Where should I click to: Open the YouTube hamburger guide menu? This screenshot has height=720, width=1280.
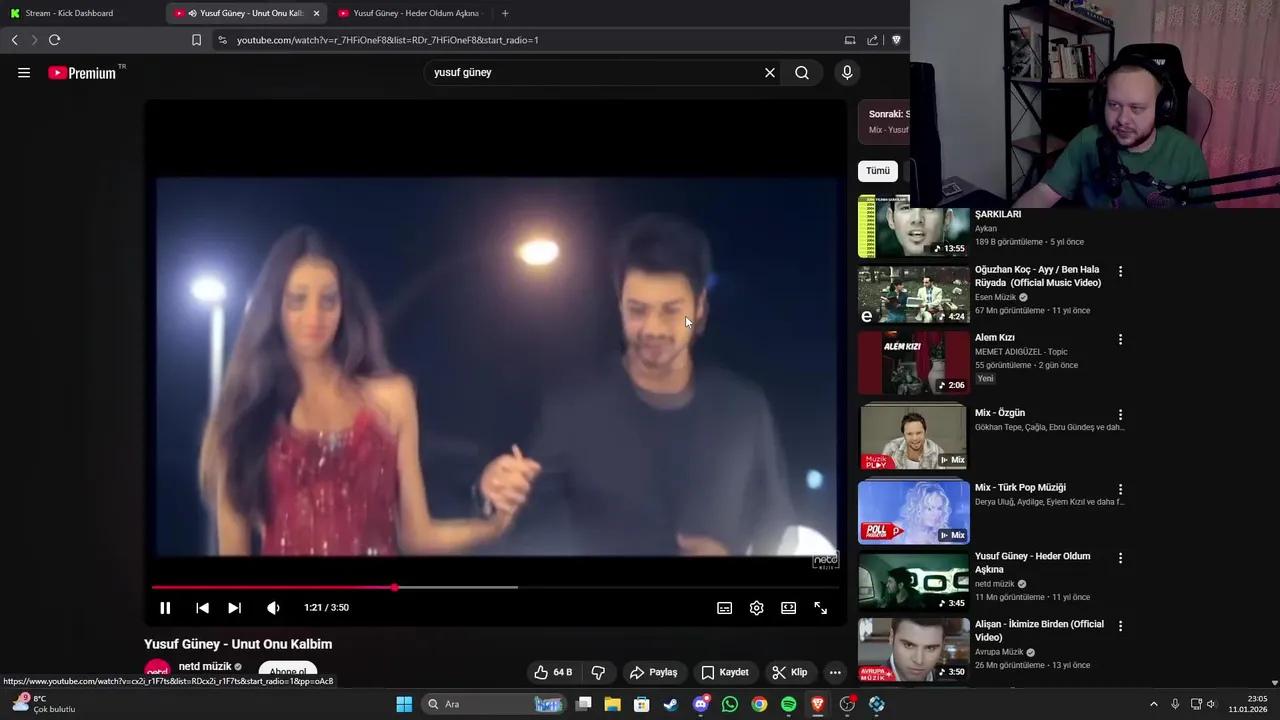pyautogui.click(x=24, y=72)
